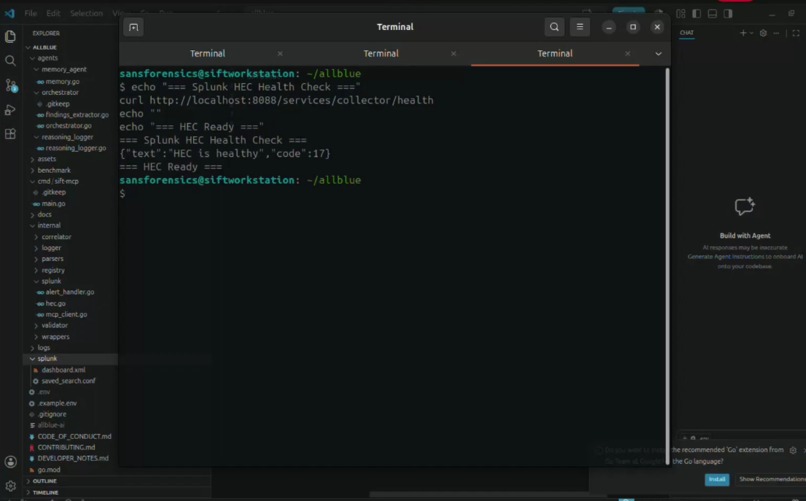This screenshot has height=501, width=806.
Task: Click the Go extension notification gear icon
Action: [793, 450]
